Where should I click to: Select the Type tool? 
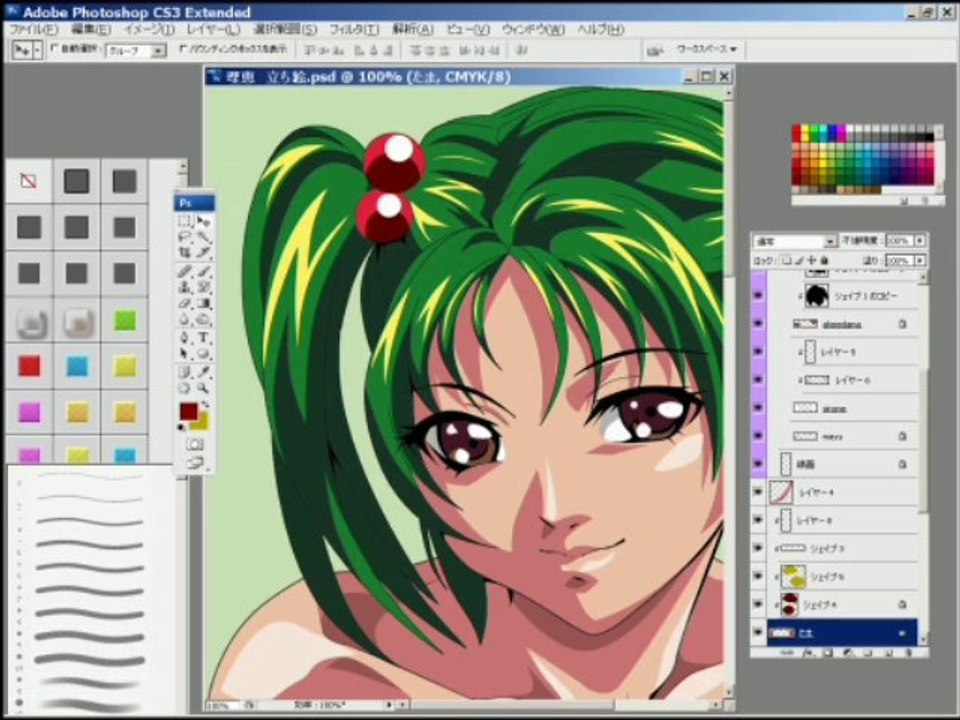[x=204, y=337]
